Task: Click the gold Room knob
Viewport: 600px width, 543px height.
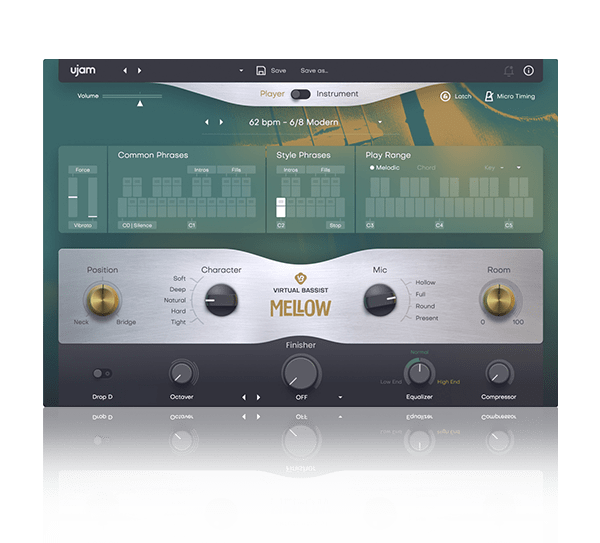Action: tap(499, 300)
